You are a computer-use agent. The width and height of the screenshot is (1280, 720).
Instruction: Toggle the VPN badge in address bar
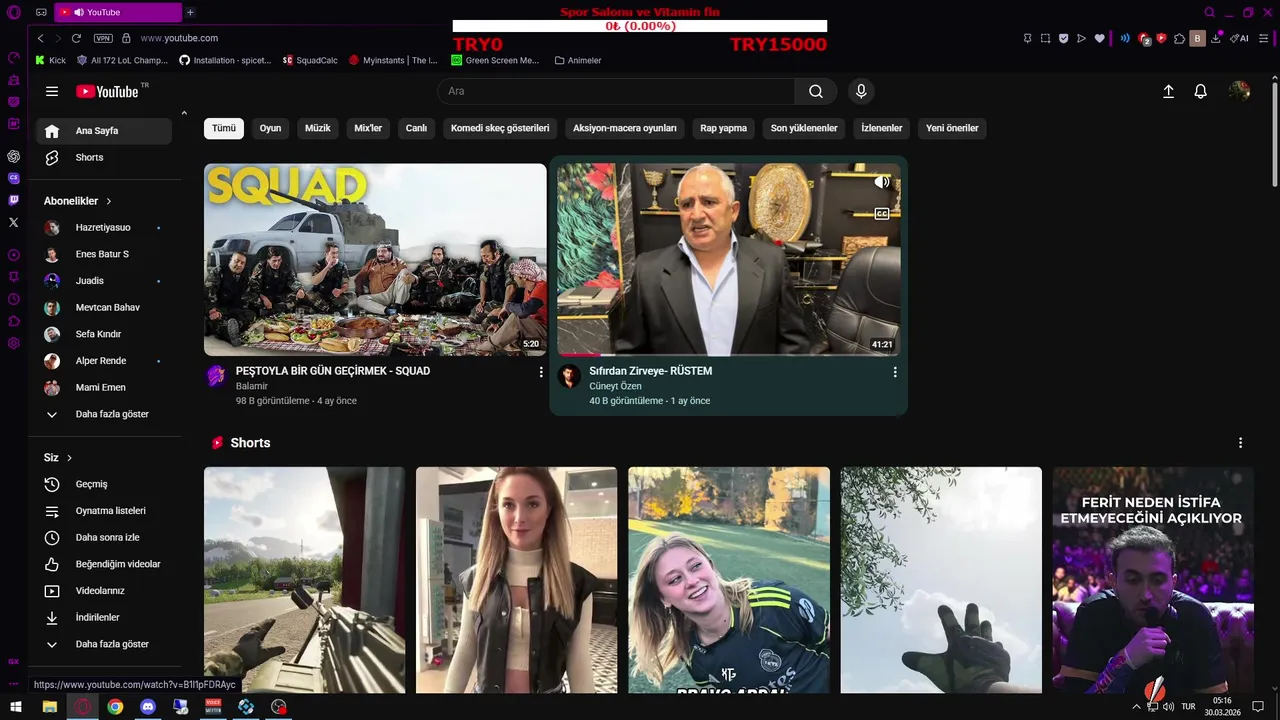click(x=103, y=38)
